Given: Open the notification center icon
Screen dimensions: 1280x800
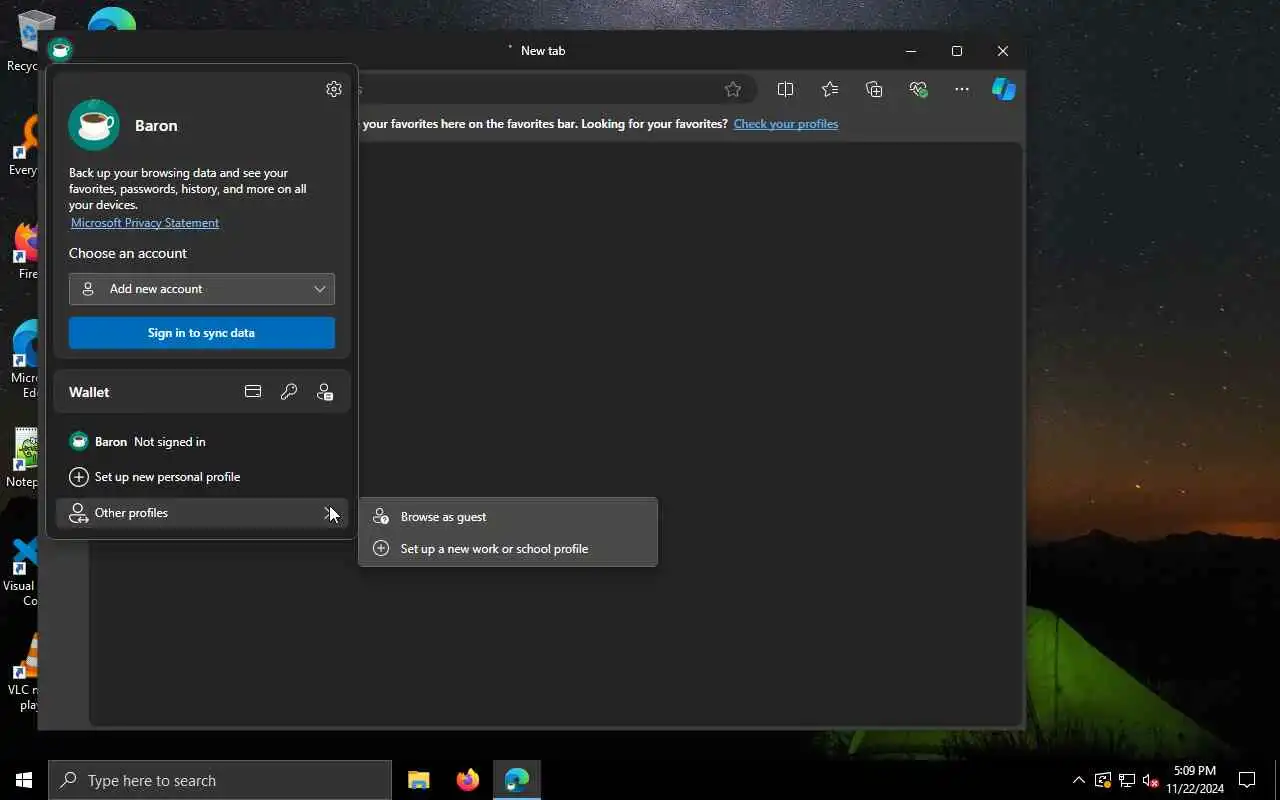Looking at the screenshot, I should pyautogui.click(x=1247, y=780).
